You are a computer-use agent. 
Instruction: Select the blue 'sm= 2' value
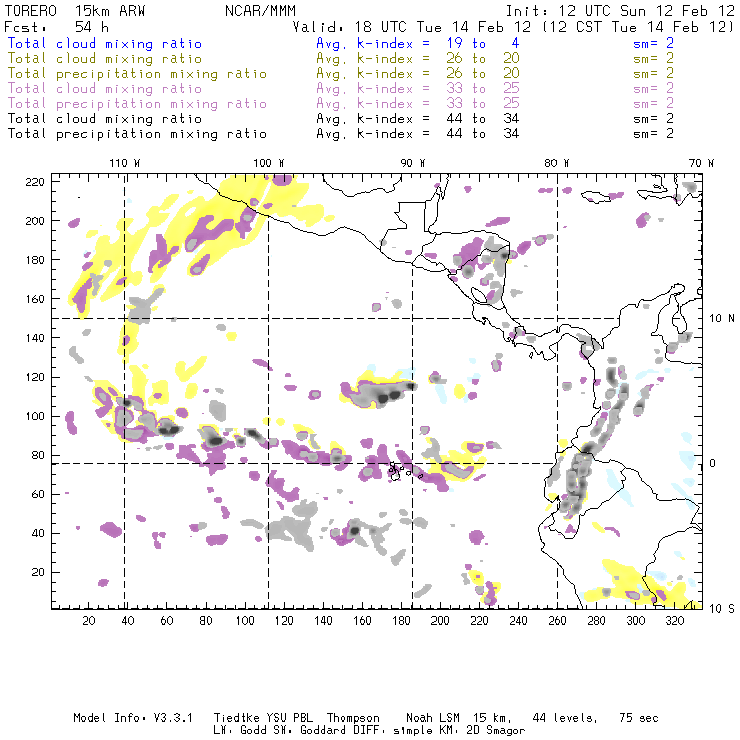(653, 43)
